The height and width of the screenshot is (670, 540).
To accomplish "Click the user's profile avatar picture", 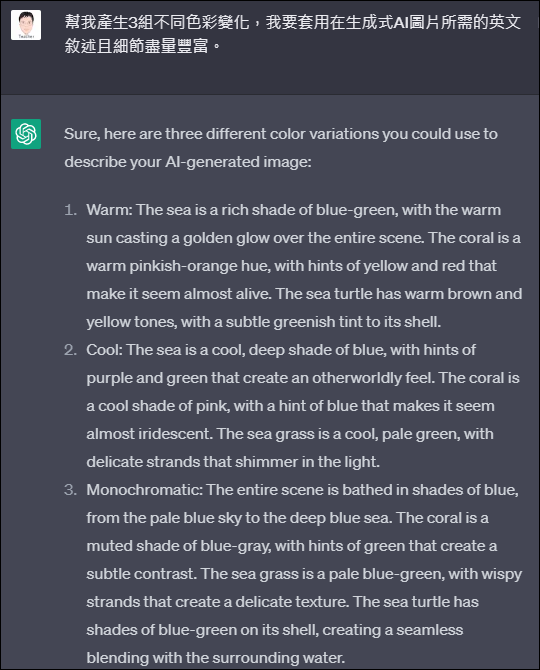I will pyautogui.click(x=26, y=25).
